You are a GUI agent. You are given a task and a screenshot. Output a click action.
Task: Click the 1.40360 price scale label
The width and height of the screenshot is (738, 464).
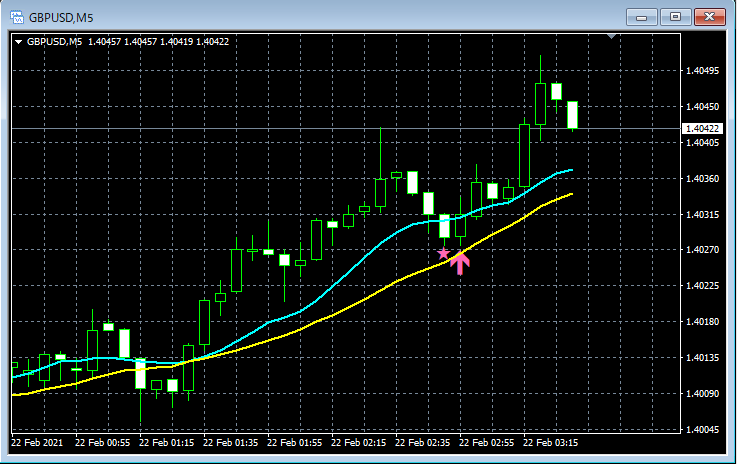702,179
